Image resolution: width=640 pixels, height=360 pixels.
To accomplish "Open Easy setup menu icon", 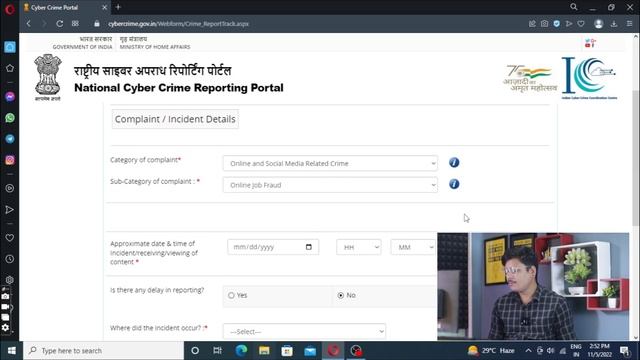I will (629, 24).
